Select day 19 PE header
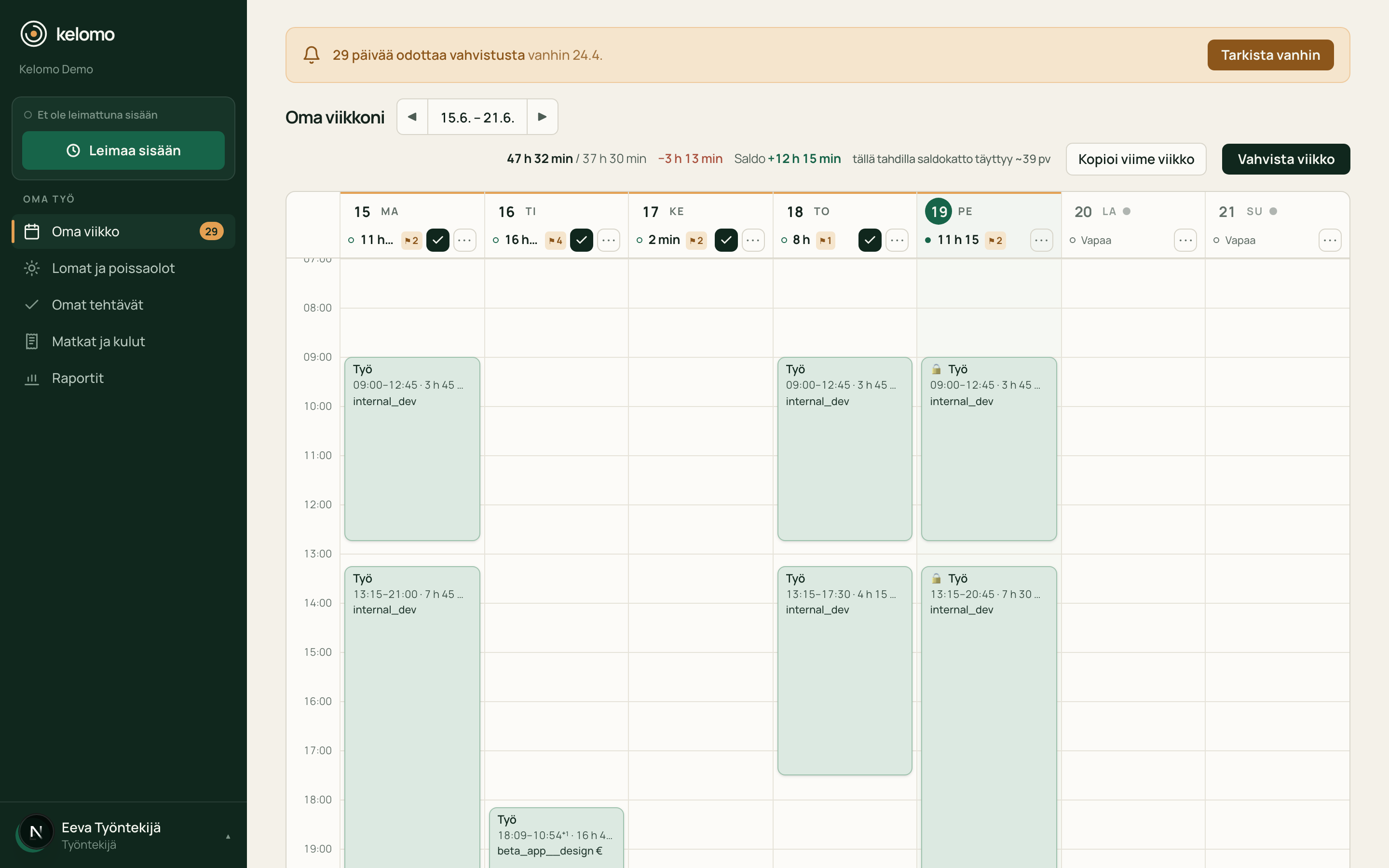1389x868 pixels. point(950,211)
